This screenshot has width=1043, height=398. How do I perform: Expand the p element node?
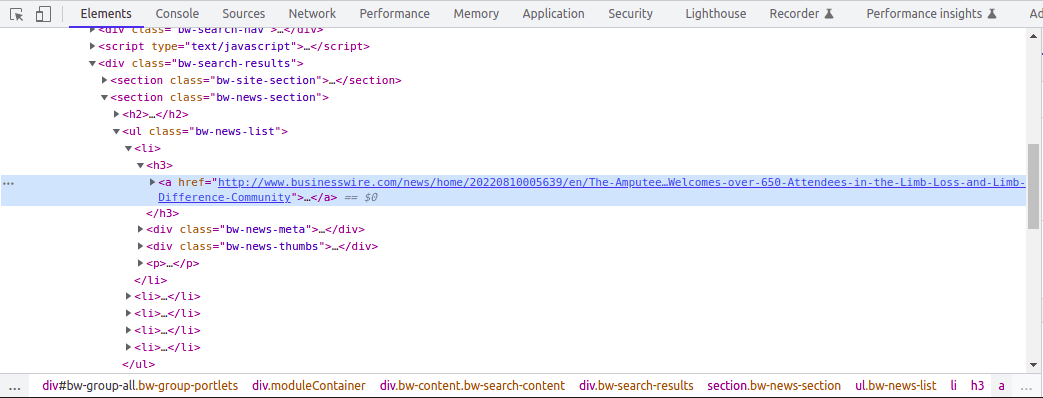point(140,264)
